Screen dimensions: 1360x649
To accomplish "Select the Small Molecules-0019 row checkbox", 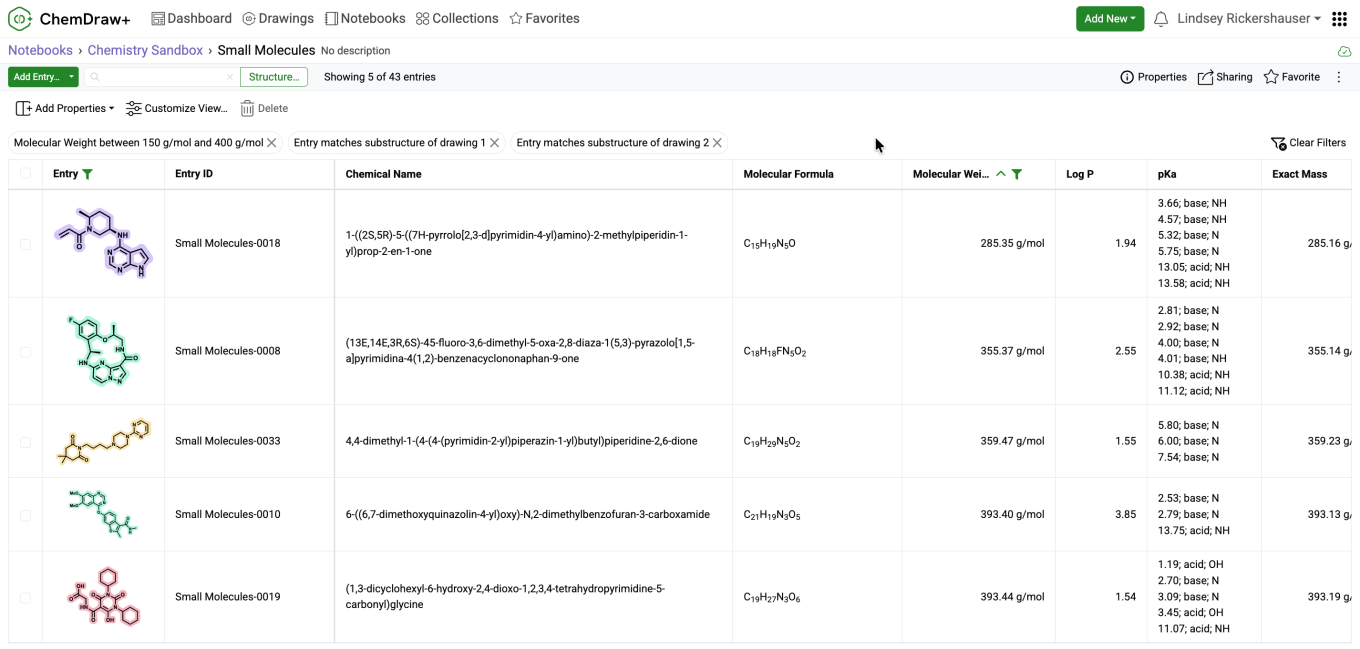I will pos(25,598).
